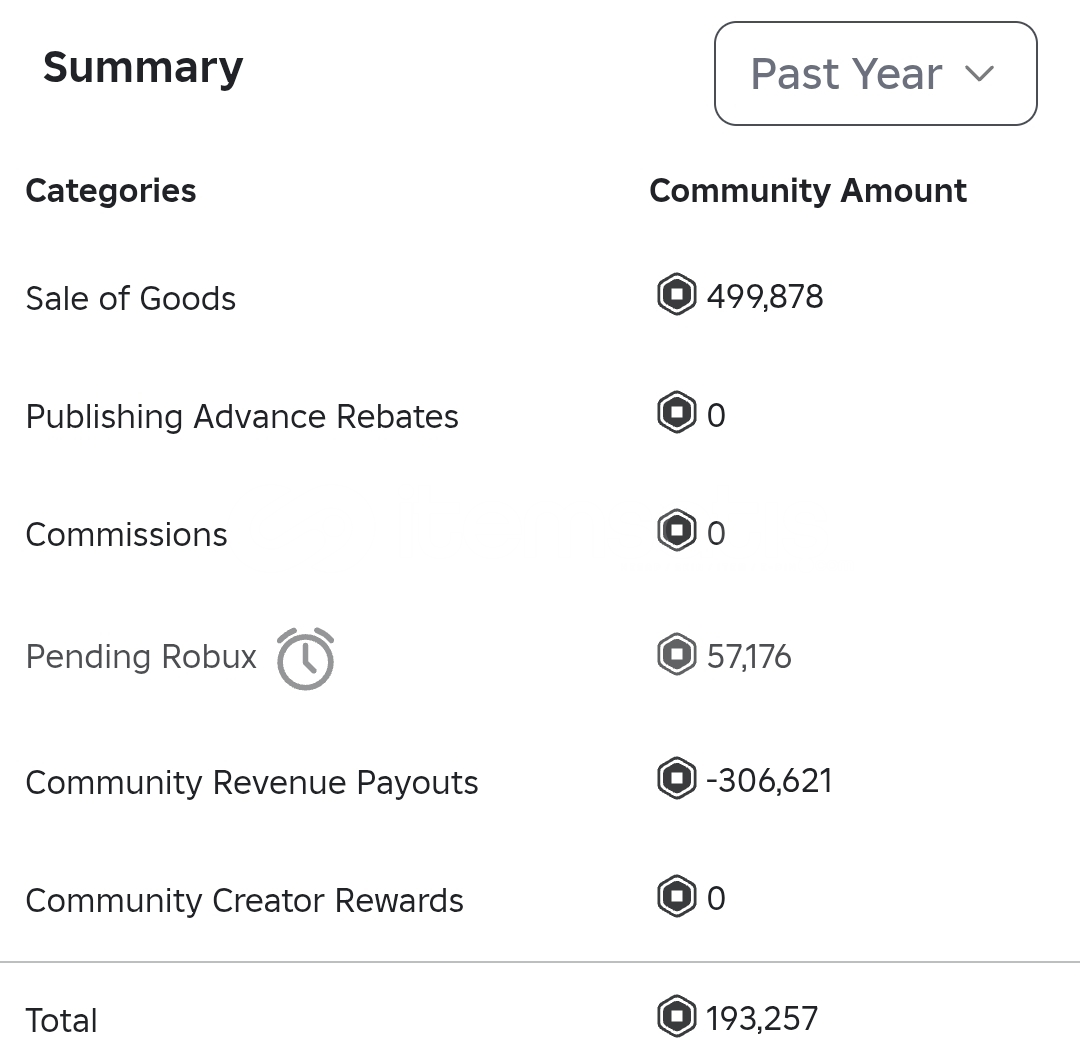1080x1058 pixels.
Task: Click the Total amount 193,257
Action: point(762,1019)
